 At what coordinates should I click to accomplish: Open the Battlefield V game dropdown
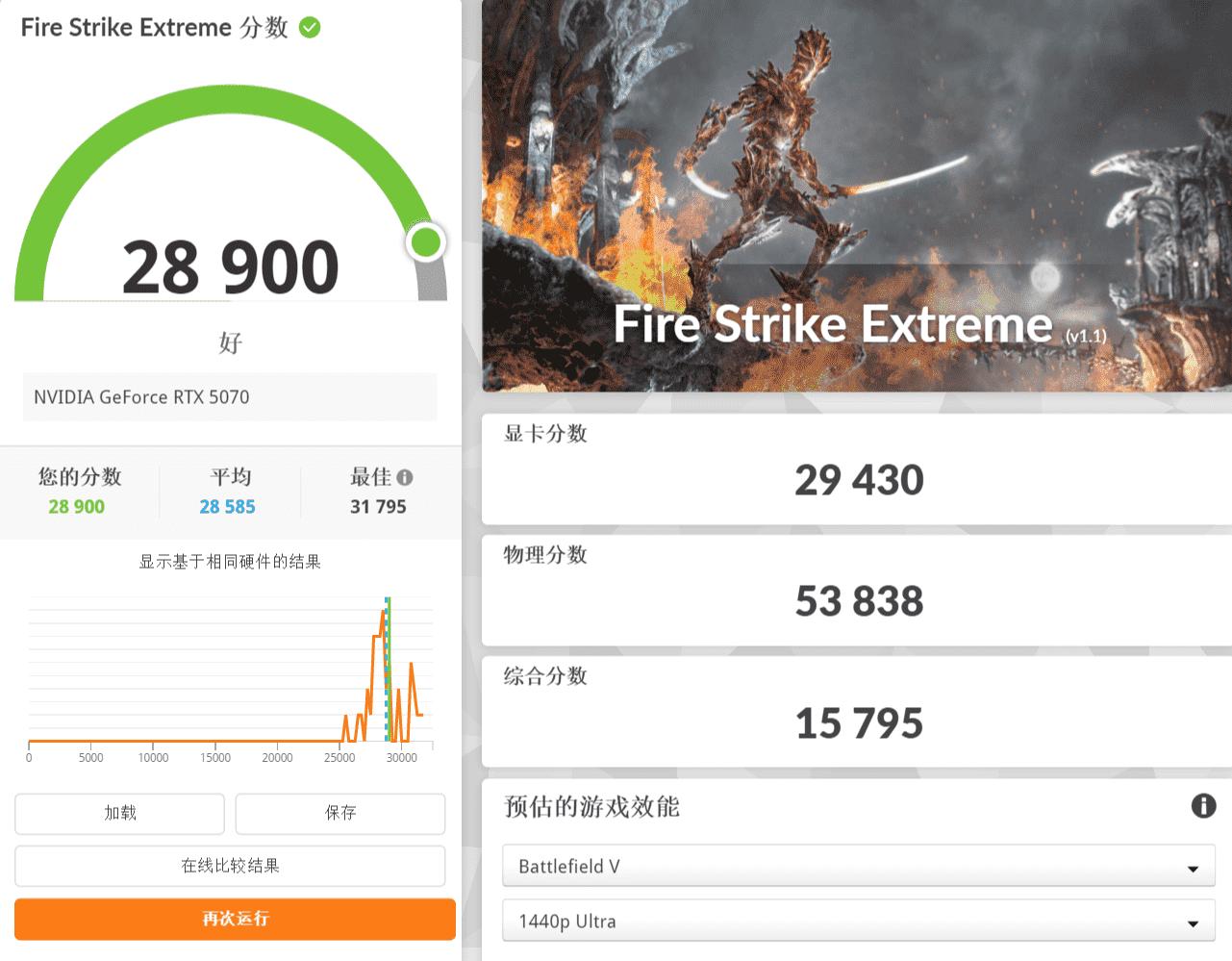(859, 866)
